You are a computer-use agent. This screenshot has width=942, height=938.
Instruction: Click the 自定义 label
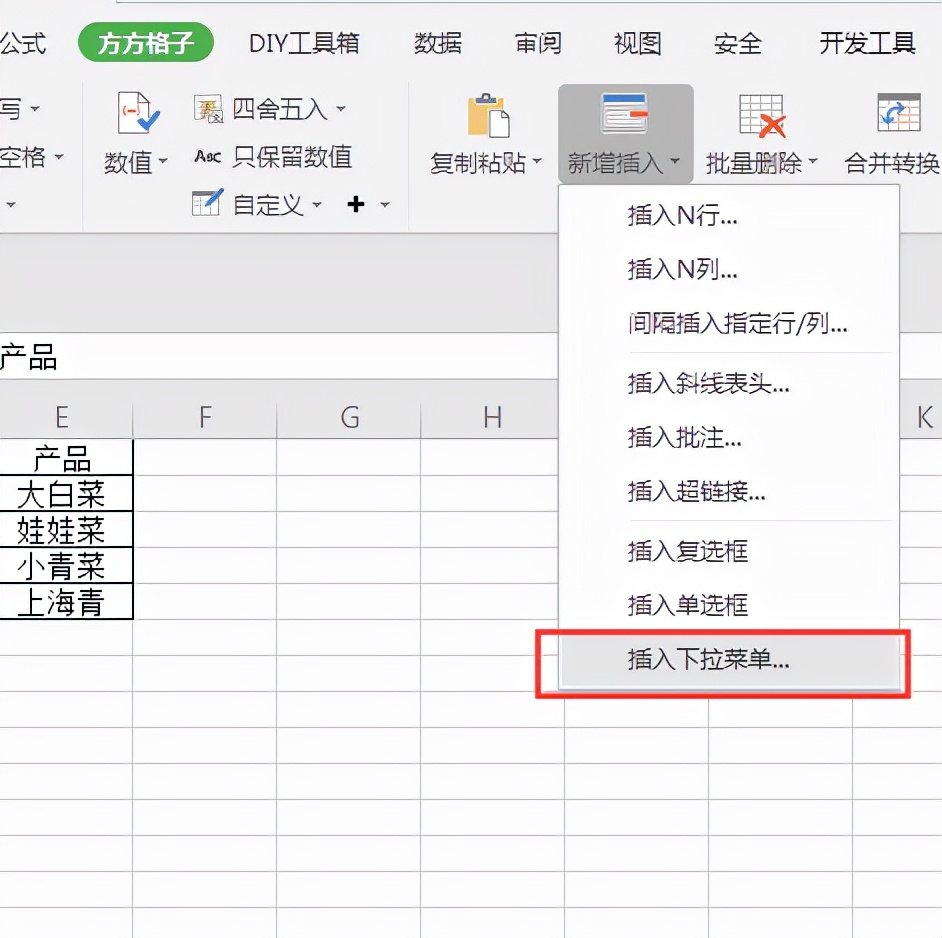tap(268, 204)
